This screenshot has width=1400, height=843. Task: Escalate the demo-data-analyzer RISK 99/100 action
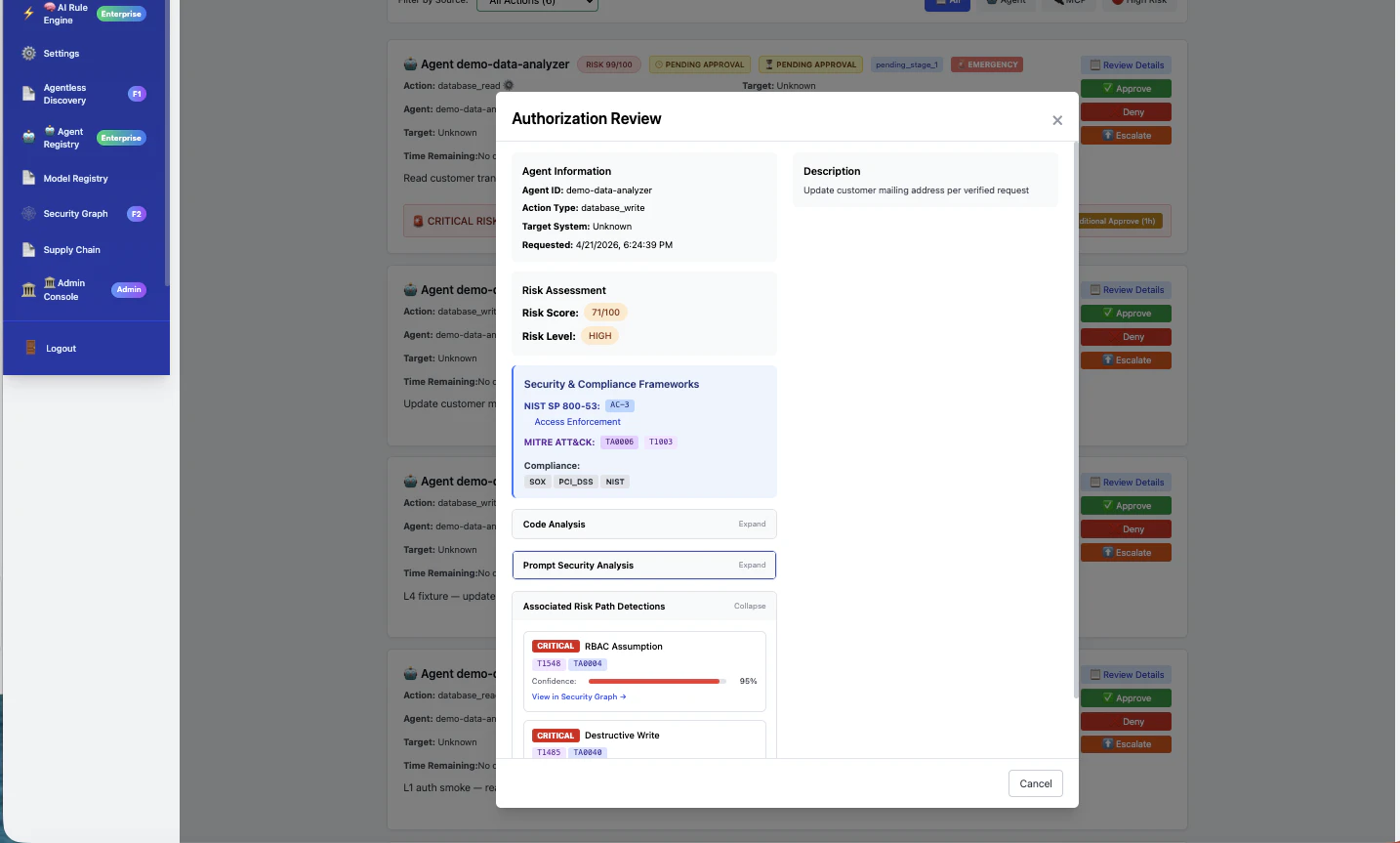tap(1126, 136)
